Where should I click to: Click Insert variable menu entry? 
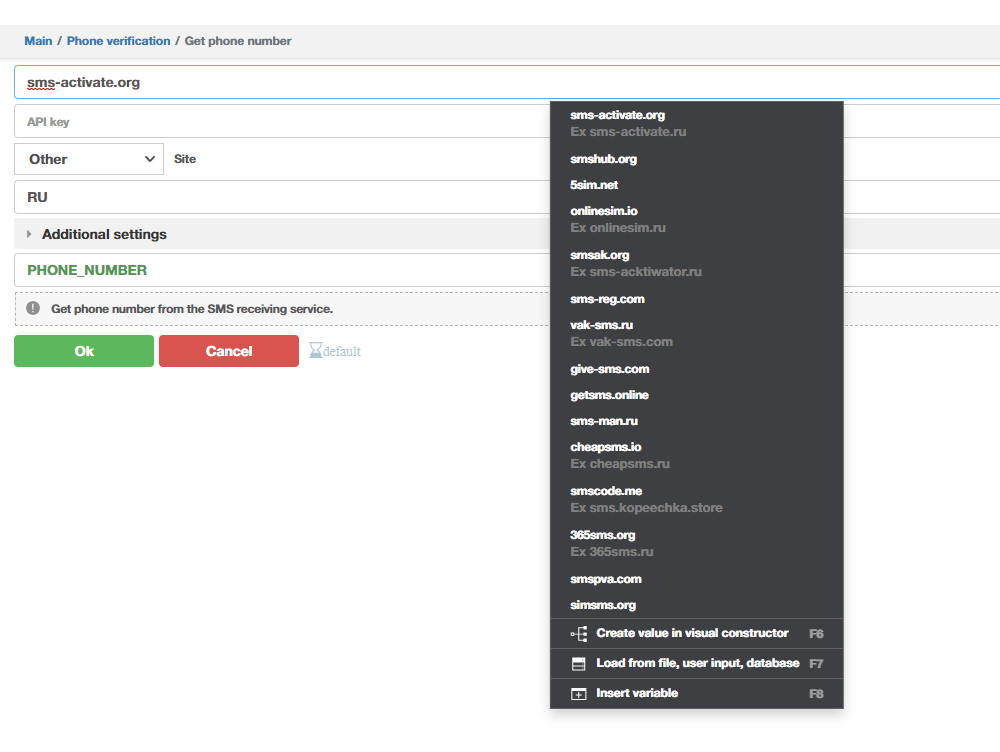(696, 693)
